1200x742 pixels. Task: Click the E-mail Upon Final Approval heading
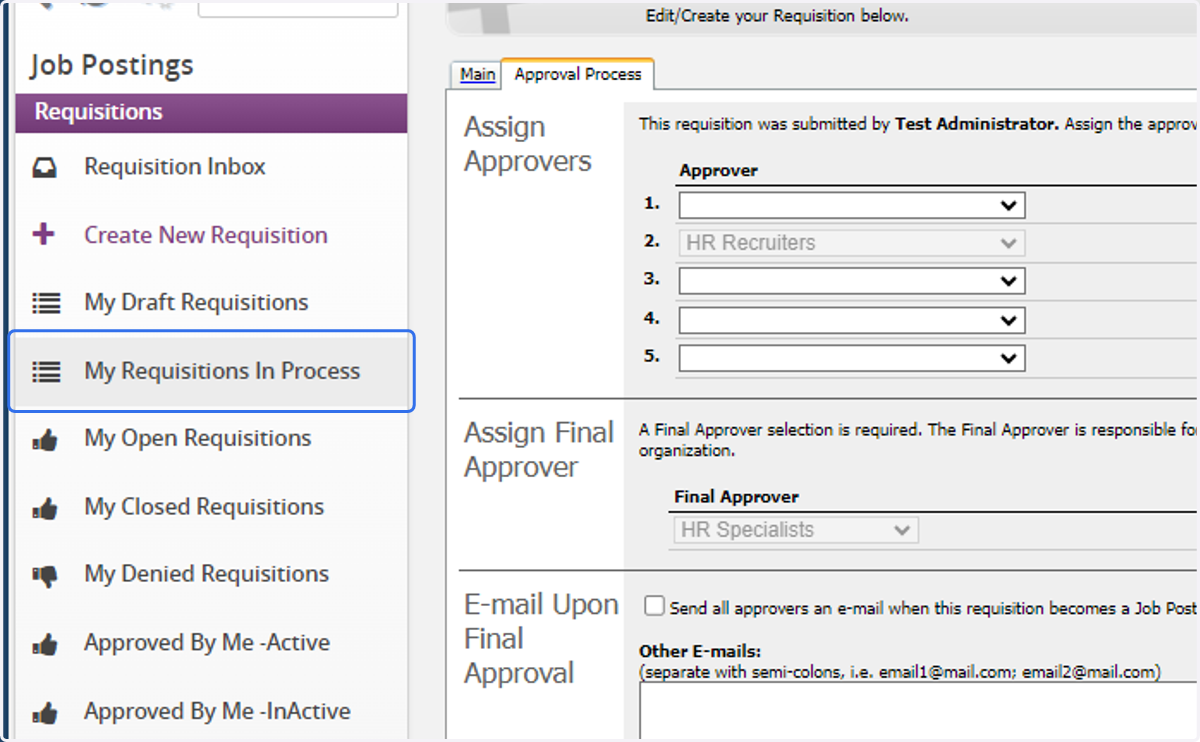tap(541, 639)
